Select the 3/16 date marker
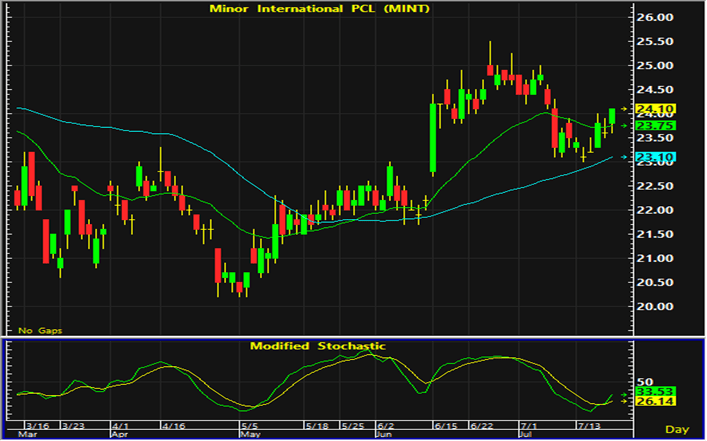 38,426
